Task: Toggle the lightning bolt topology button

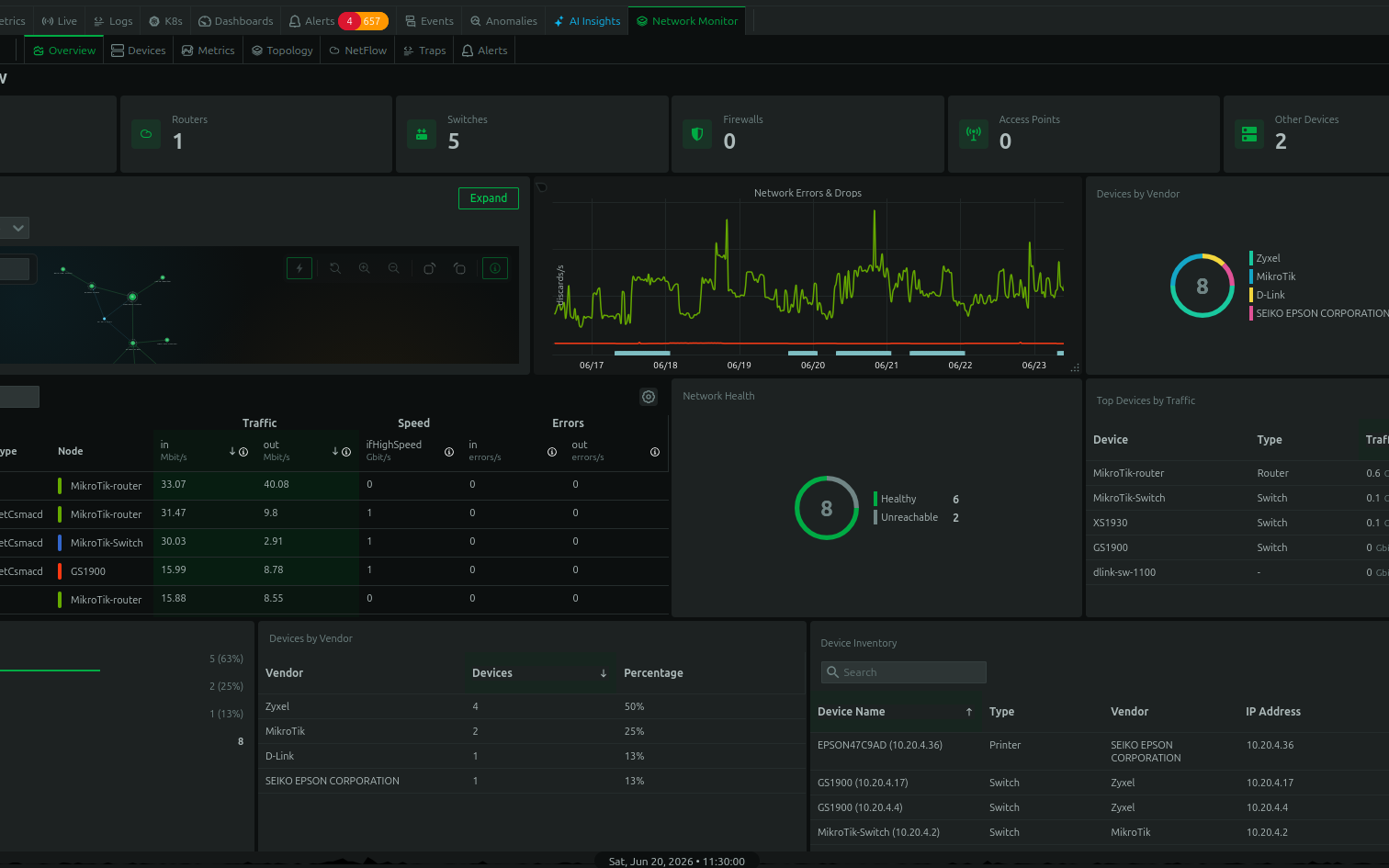Action: pyautogui.click(x=299, y=268)
